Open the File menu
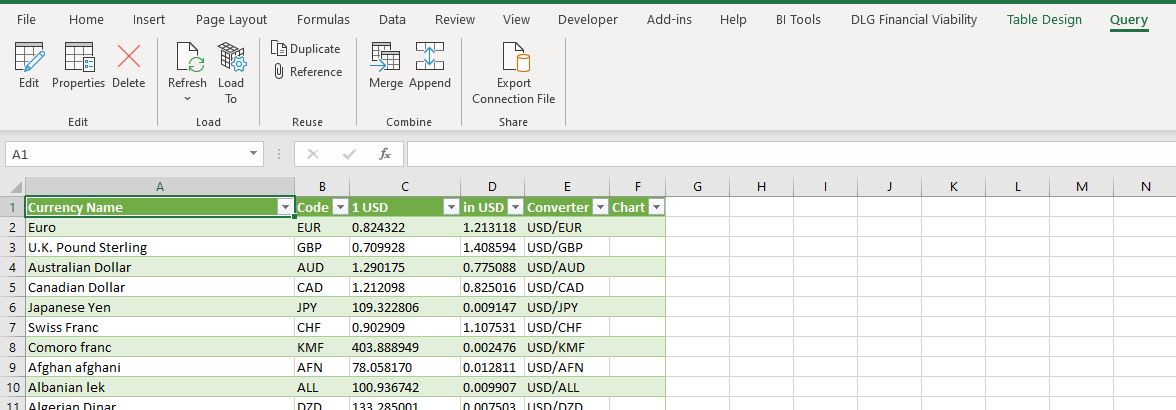 tap(26, 19)
